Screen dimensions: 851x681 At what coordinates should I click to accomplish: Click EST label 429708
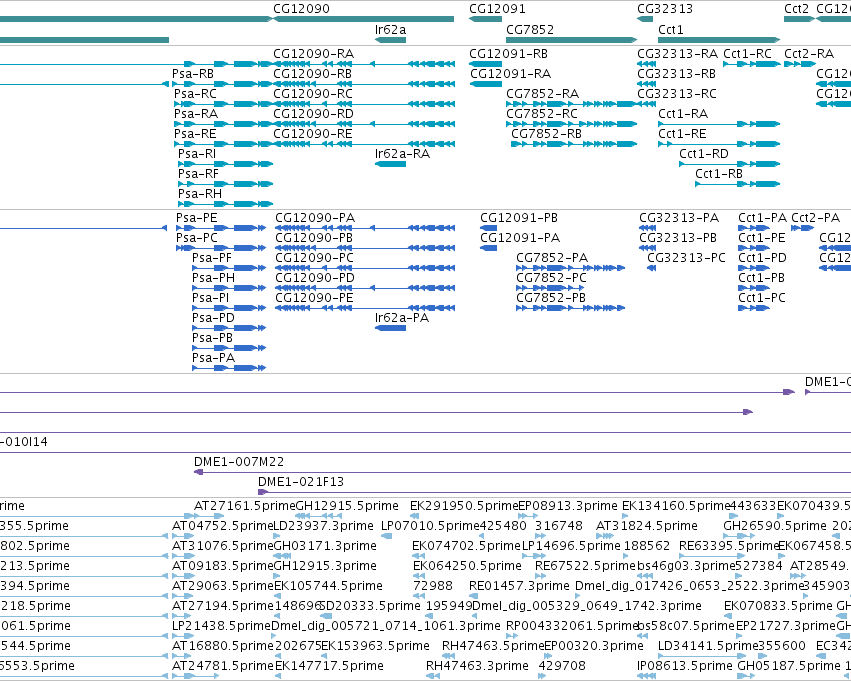pos(562,666)
